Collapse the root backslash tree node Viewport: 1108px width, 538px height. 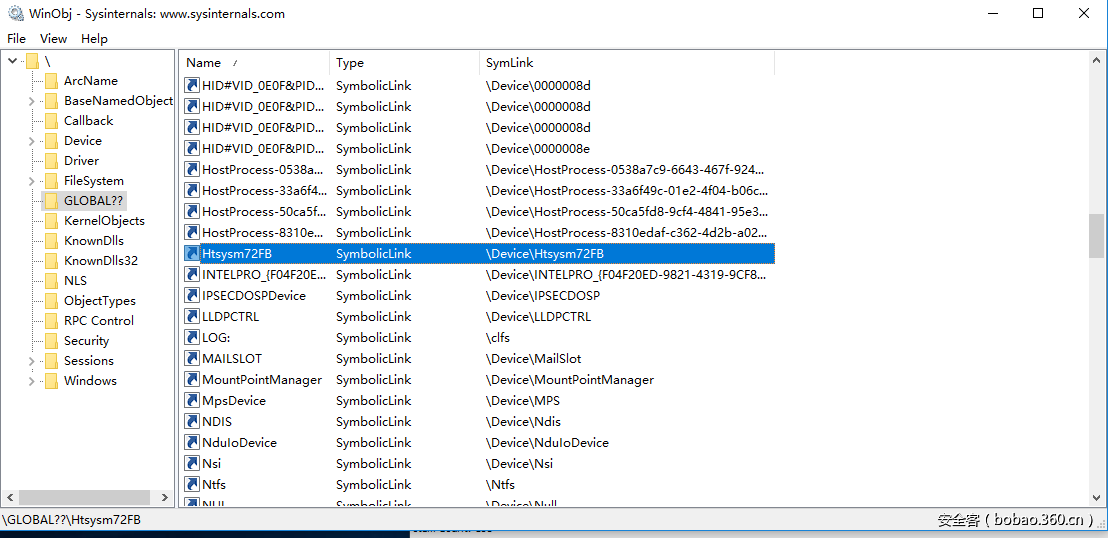[12, 61]
